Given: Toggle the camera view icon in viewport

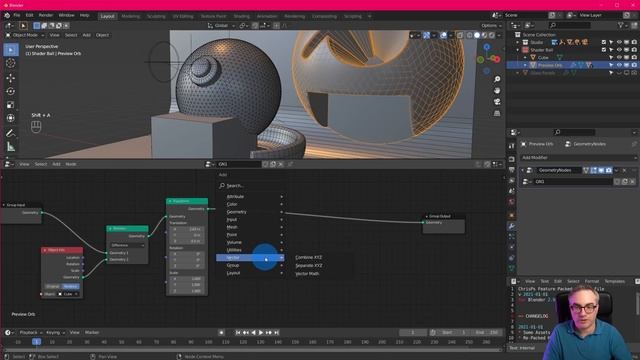Looking at the screenshot, I should pyautogui.click(x=497, y=102).
